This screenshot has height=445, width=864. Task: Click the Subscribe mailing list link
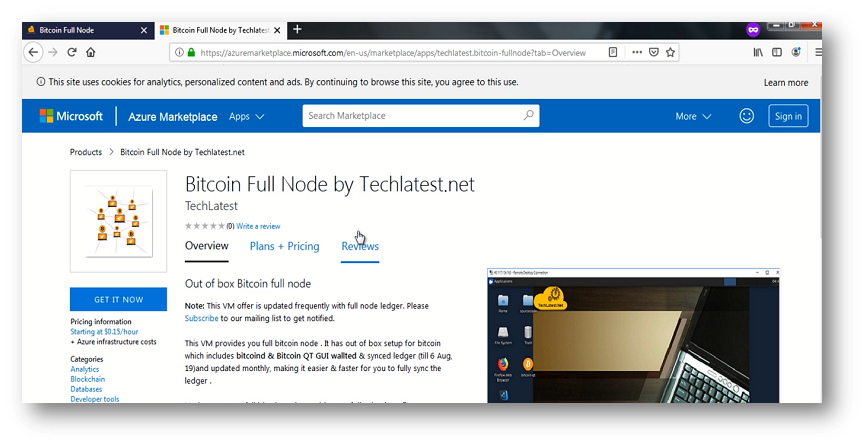tap(202, 318)
